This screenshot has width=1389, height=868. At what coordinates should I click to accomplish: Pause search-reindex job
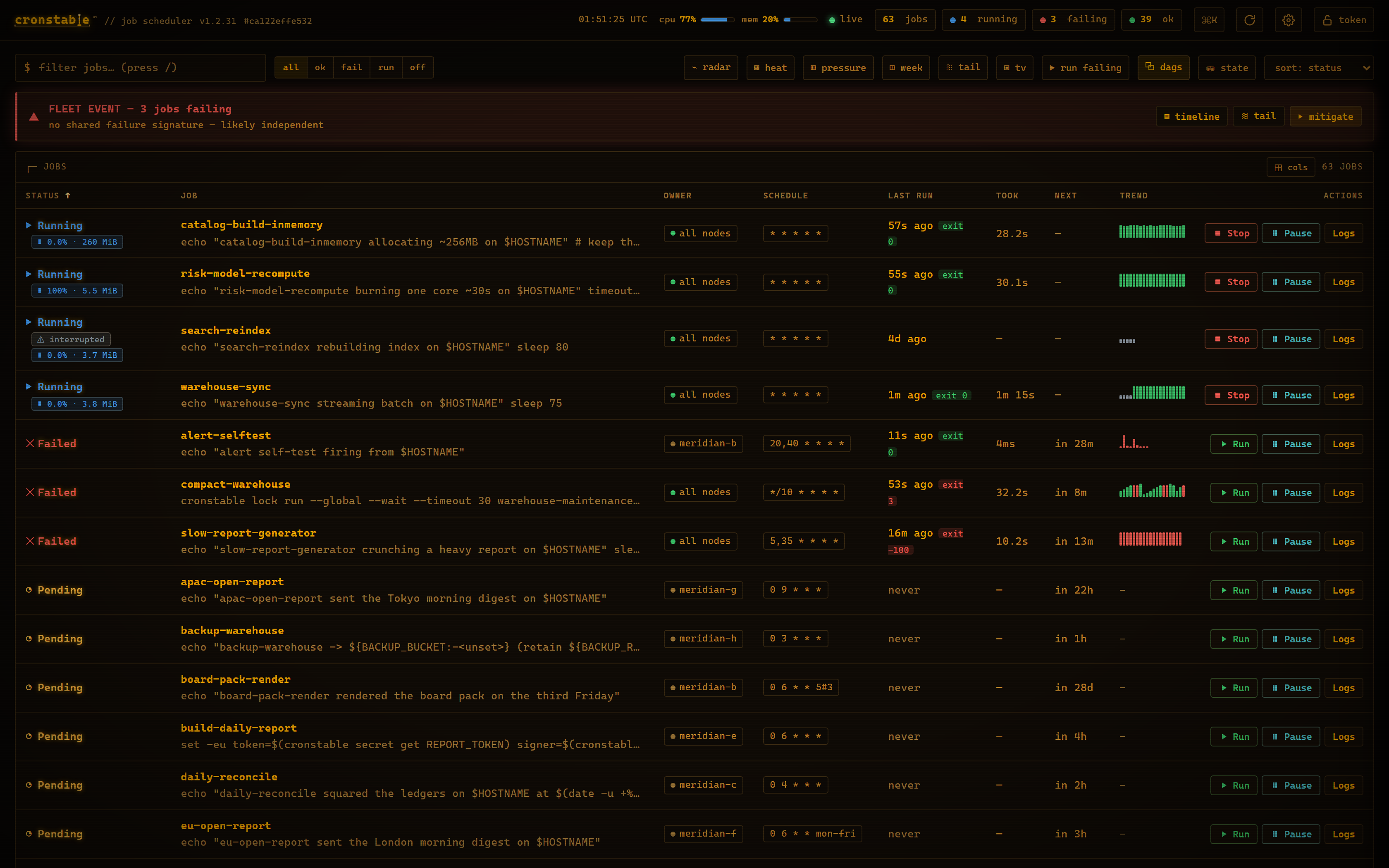coord(1291,339)
